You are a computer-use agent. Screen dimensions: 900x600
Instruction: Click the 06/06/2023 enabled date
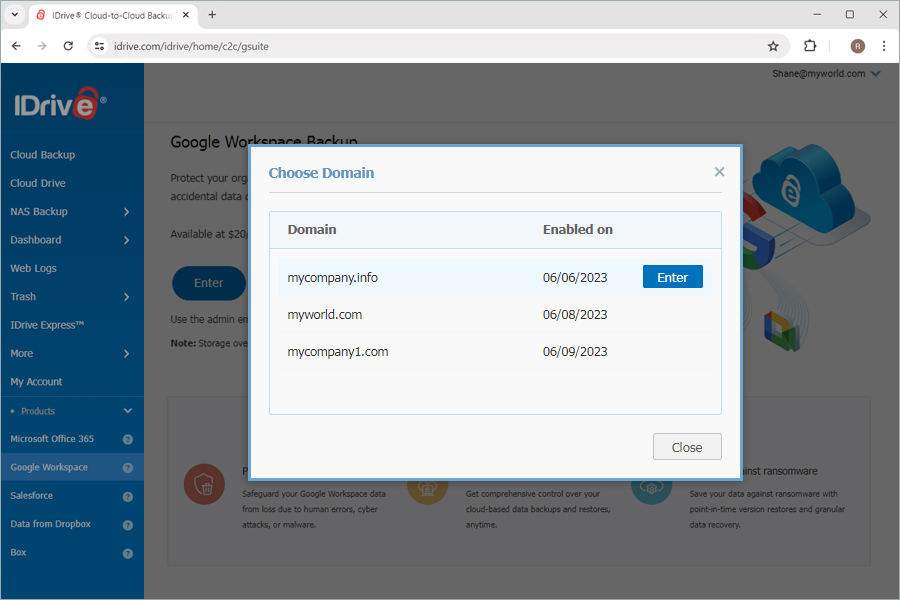(x=575, y=278)
